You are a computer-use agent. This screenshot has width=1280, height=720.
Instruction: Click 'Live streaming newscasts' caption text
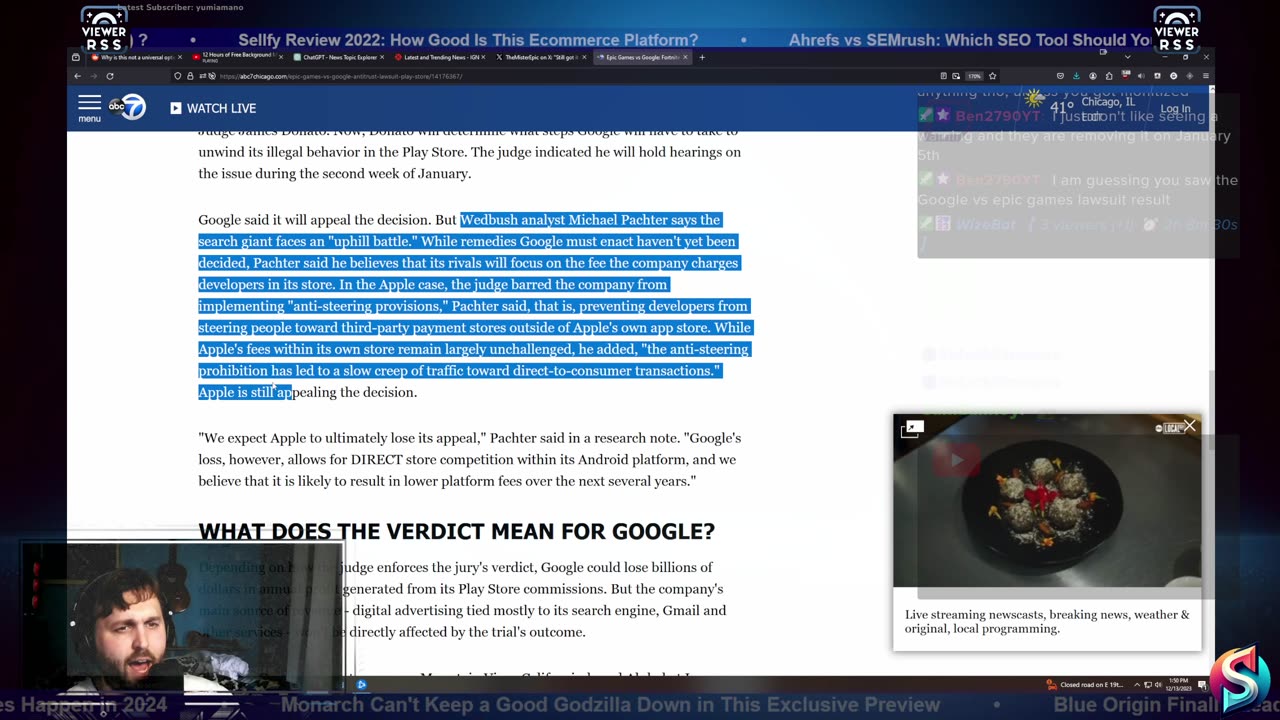[1047, 621]
